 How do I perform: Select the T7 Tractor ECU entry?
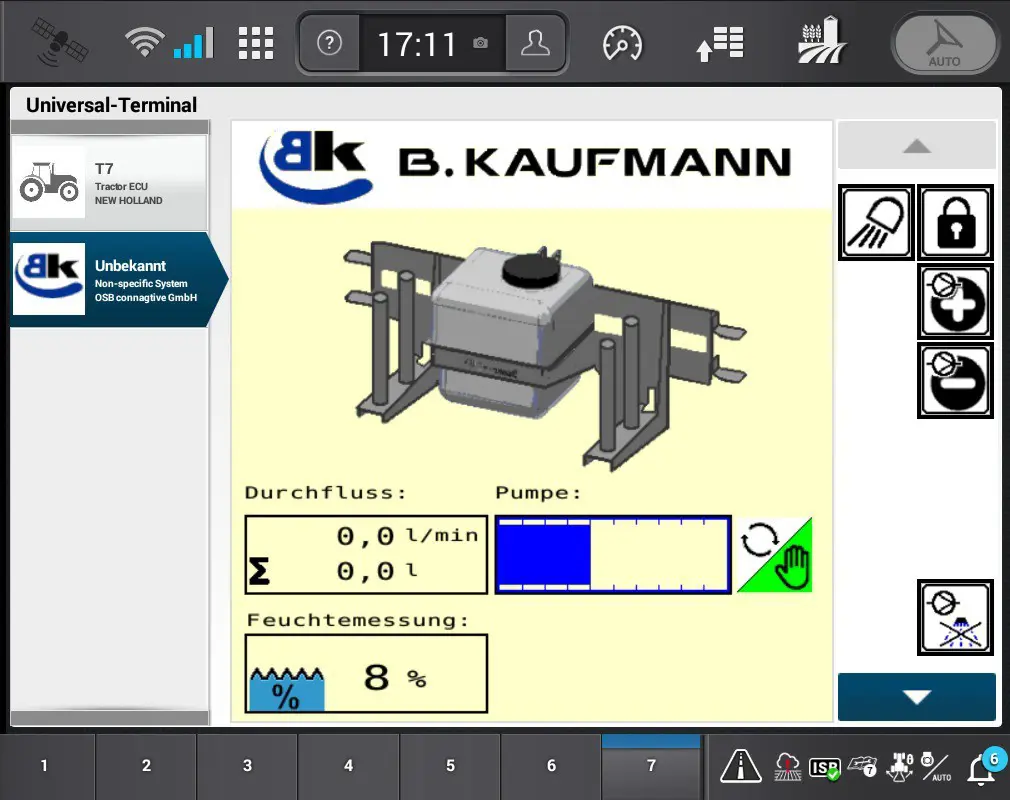click(109, 183)
